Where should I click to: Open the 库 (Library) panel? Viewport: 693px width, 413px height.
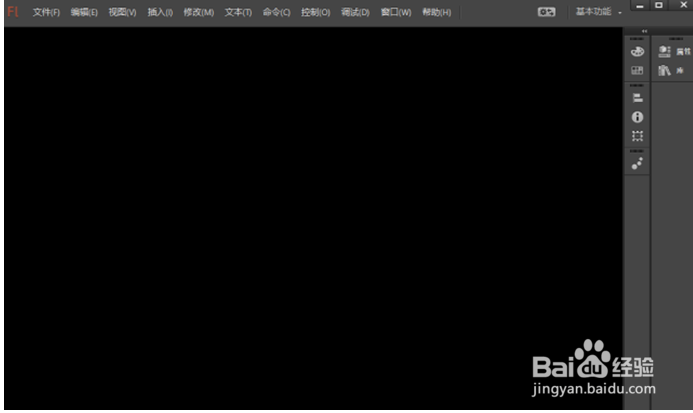pos(671,70)
